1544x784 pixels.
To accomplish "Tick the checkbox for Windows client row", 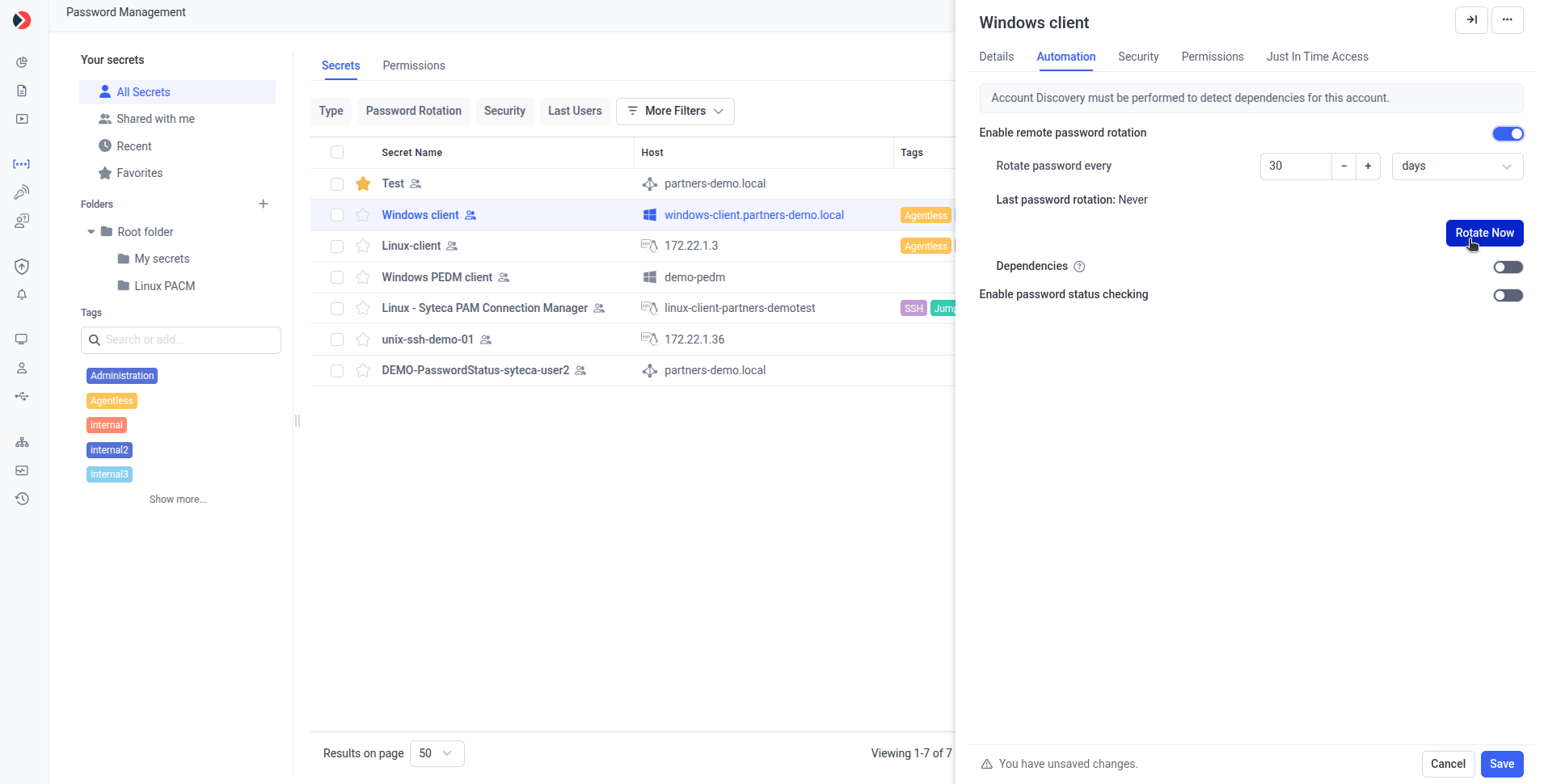I will (x=337, y=215).
